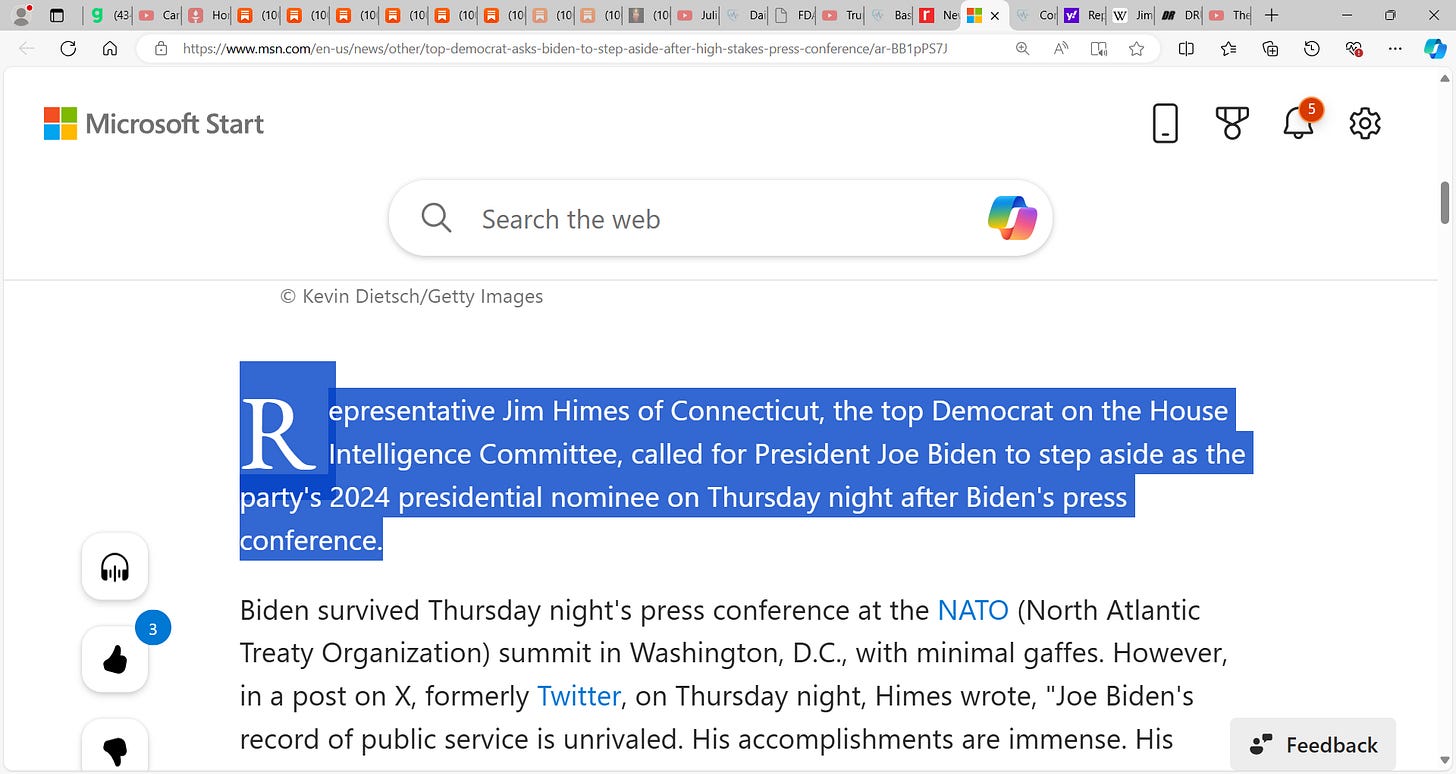
Task: Add this page to favorites with the star
Action: tap(1136, 48)
